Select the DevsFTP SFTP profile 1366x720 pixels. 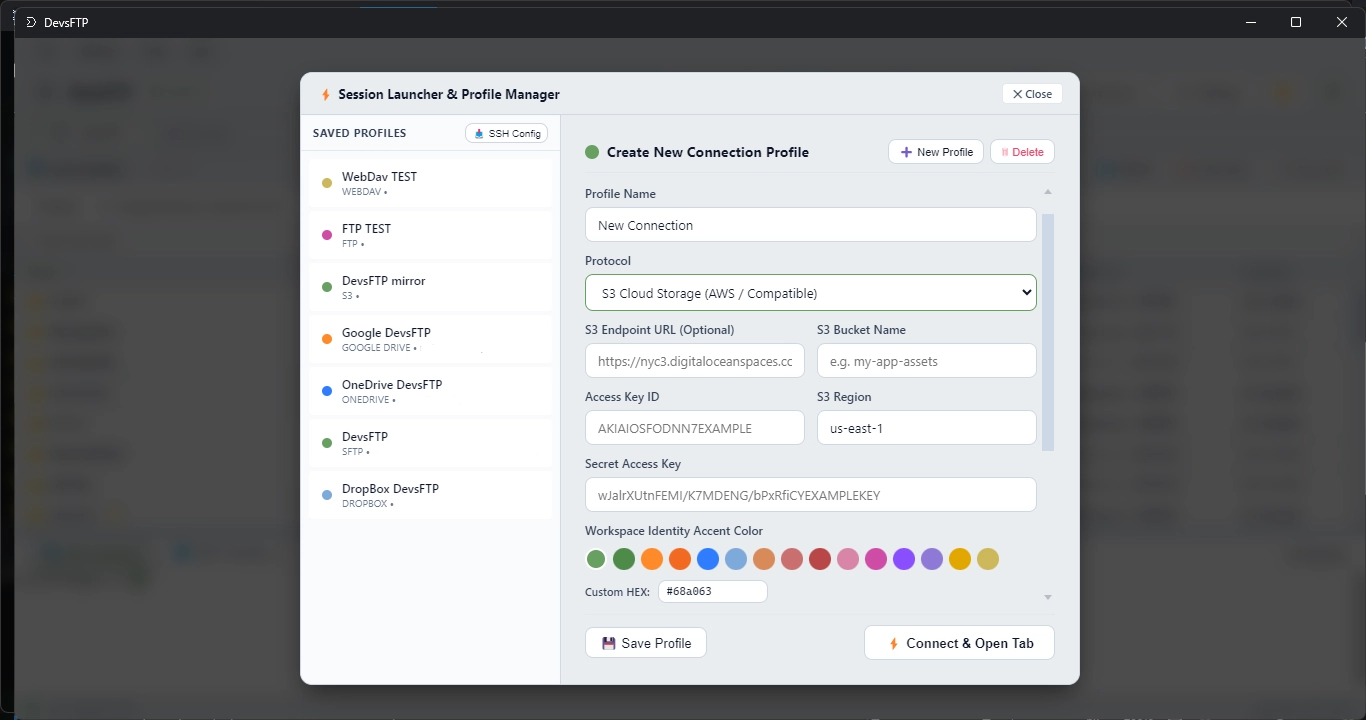pyautogui.click(x=431, y=443)
